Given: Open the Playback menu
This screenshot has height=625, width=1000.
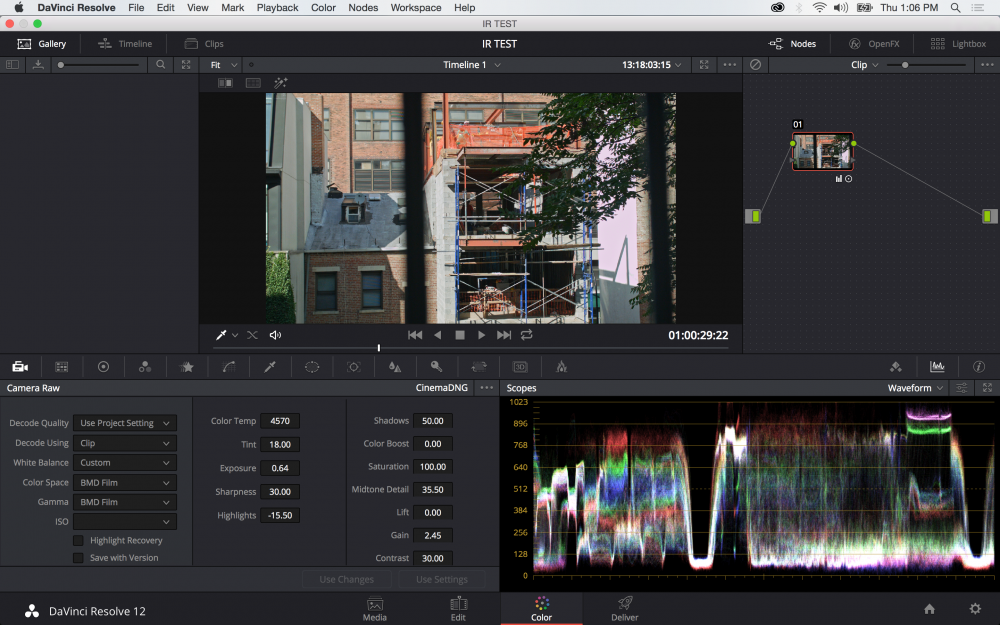Looking at the screenshot, I should tap(277, 7).
